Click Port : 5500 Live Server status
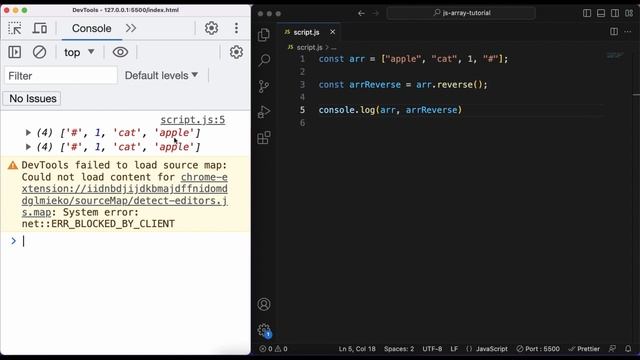 538,349
